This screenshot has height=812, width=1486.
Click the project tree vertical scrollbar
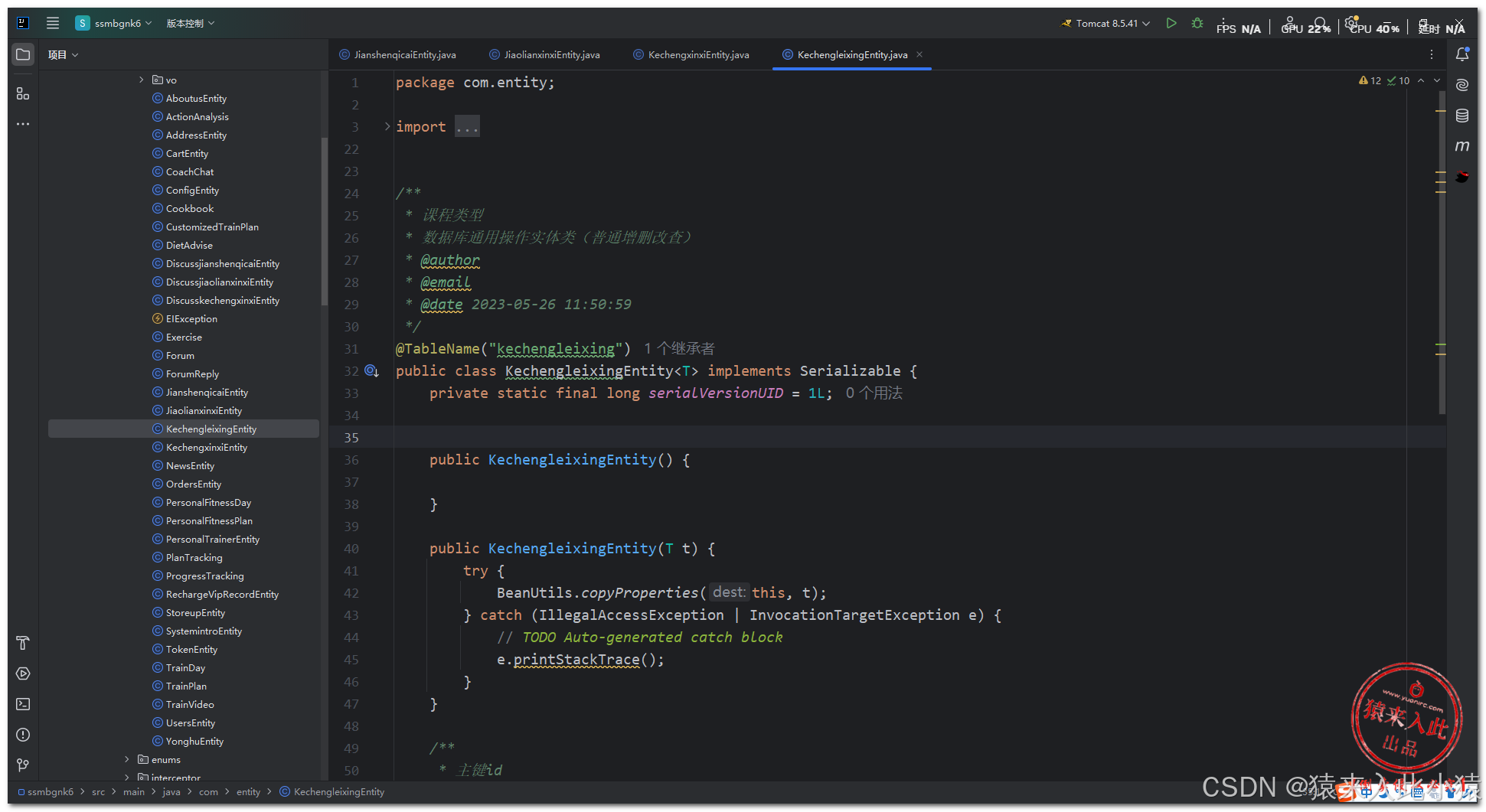[x=325, y=222]
